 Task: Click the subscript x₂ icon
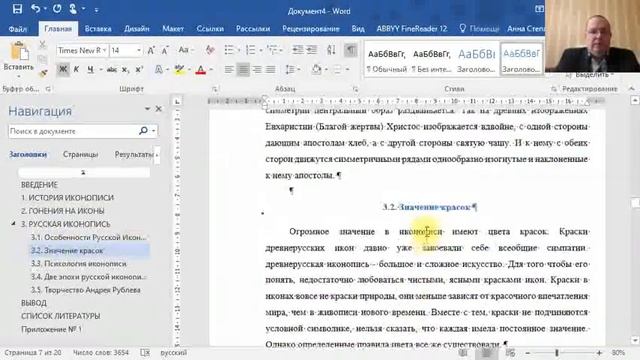(x=125, y=70)
